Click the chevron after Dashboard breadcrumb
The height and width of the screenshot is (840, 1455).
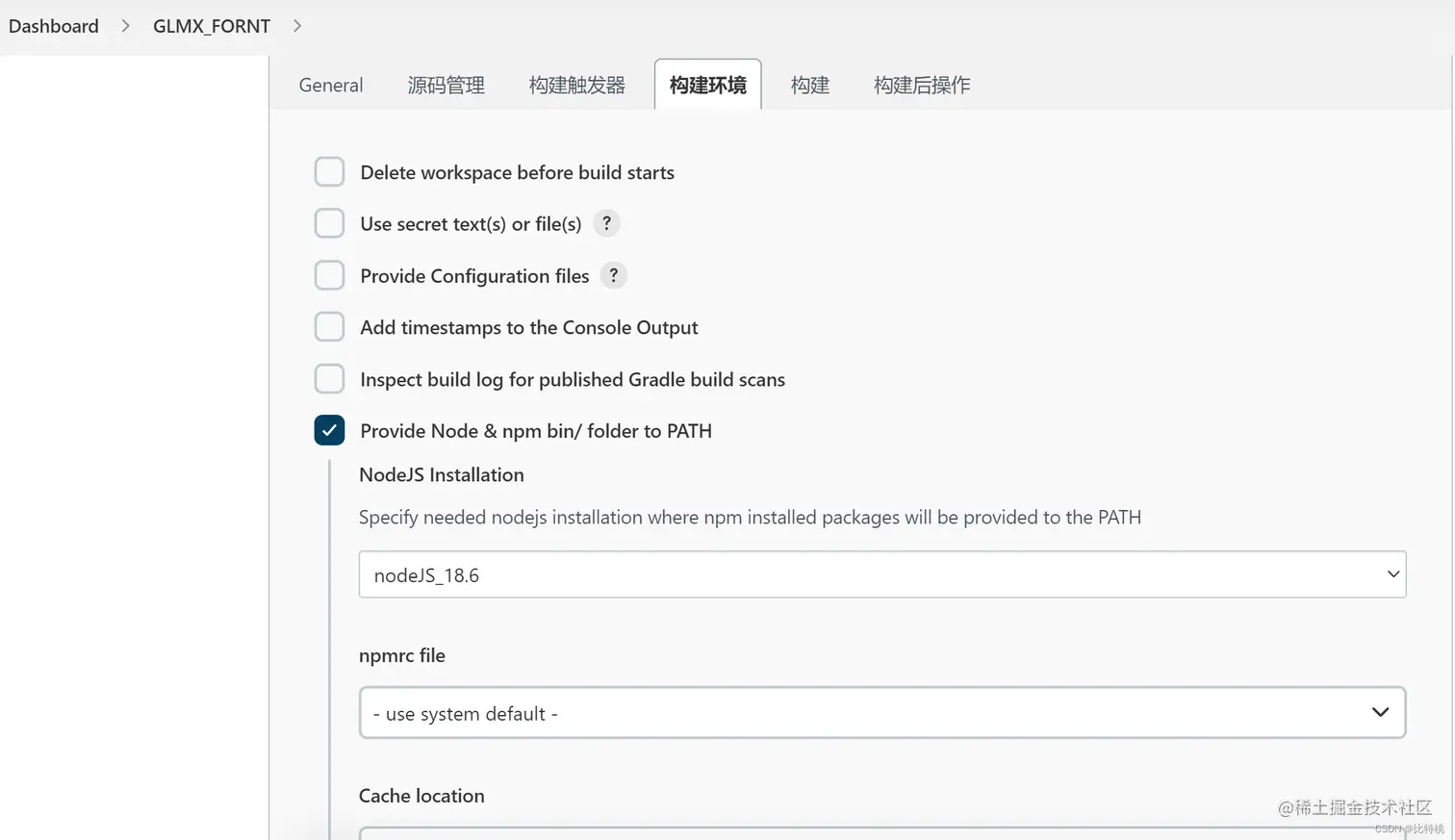coord(125,26)
